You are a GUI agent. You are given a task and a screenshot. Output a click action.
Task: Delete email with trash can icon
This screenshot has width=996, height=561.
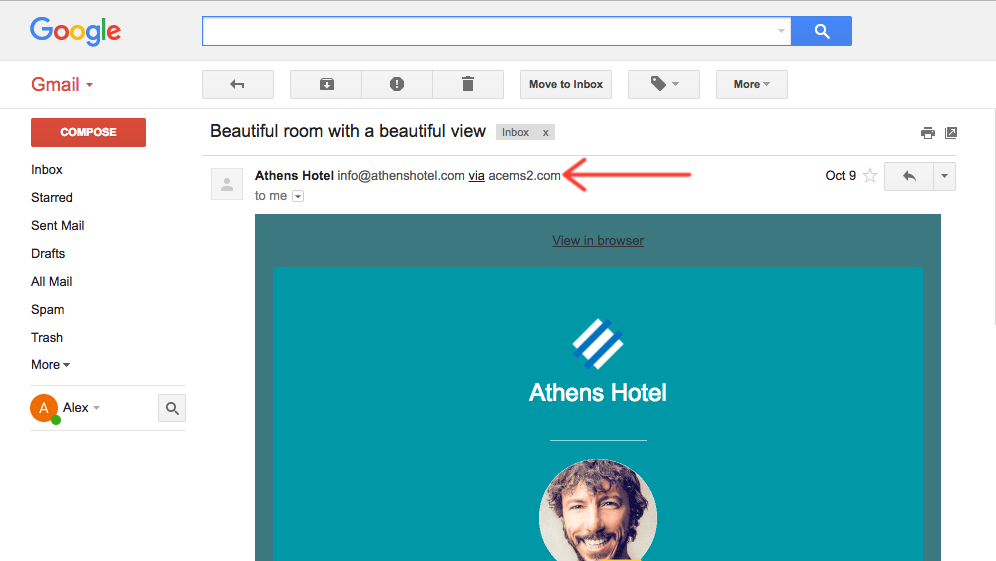click(468, 85)
